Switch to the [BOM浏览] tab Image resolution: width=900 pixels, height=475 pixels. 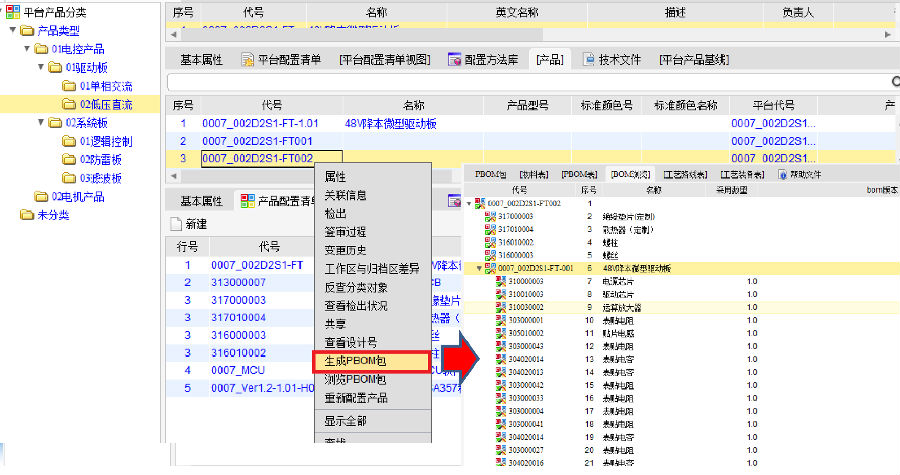click(631, 174)
